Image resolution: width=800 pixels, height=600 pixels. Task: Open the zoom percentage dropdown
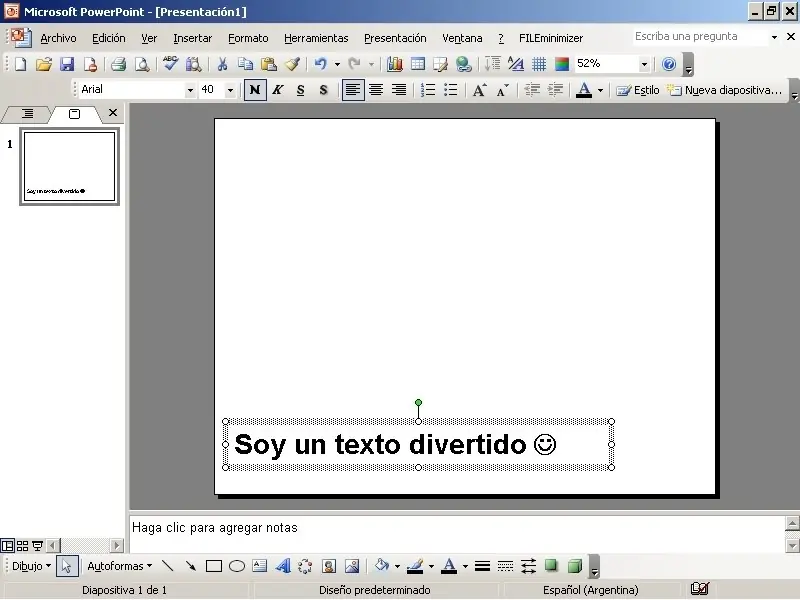646,64
